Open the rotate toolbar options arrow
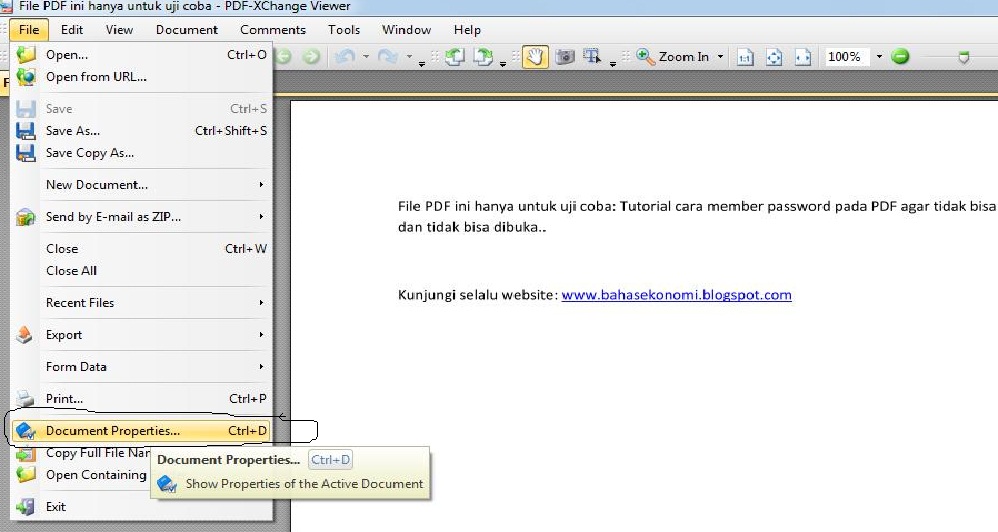998x532 pixels. (503, 62)
